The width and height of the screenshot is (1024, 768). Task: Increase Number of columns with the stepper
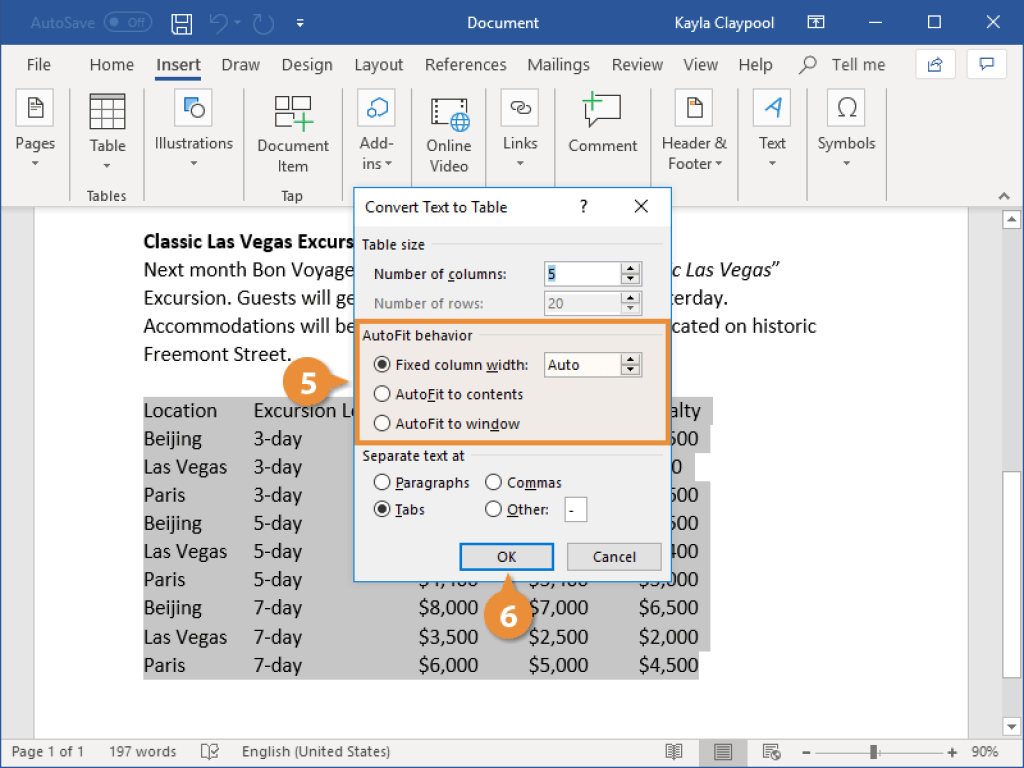pyautogui.click(x=631, y=268)
